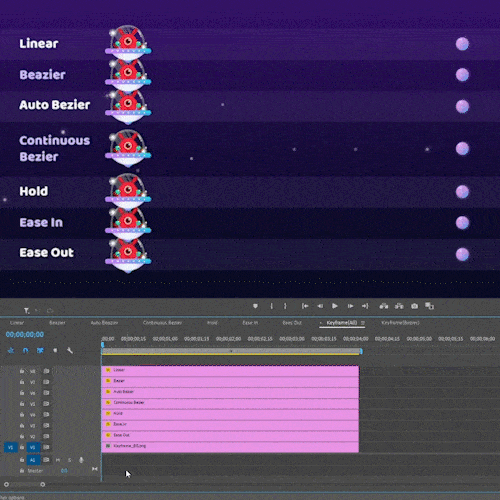
Task: Switch to the Ease Out sequence tab
Action: tap(292, 323)
